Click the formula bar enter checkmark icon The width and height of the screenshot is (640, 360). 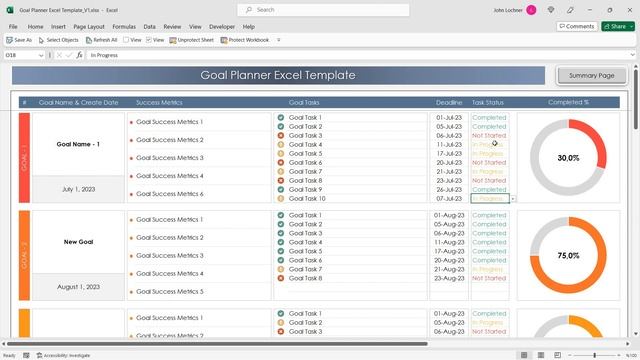coord(69,55)
